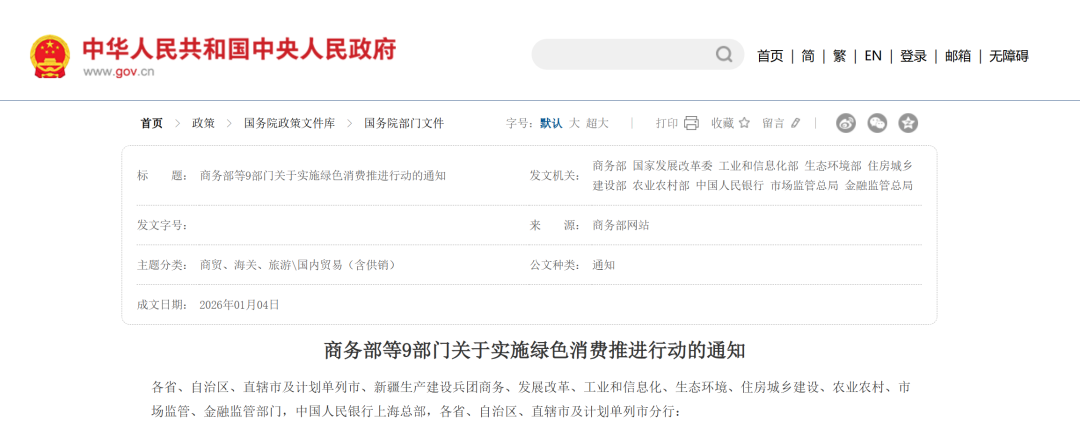Click the site title 中华人民共和国中央人民政府

pyautogui.click(x=239, y=49)
